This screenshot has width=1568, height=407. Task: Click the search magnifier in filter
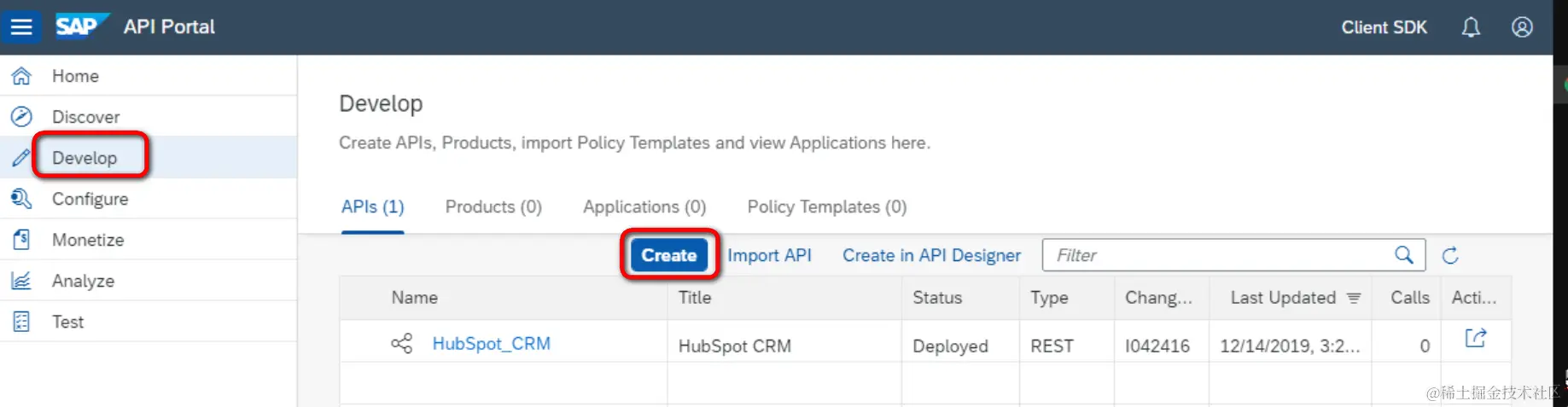click(1404, 255)
